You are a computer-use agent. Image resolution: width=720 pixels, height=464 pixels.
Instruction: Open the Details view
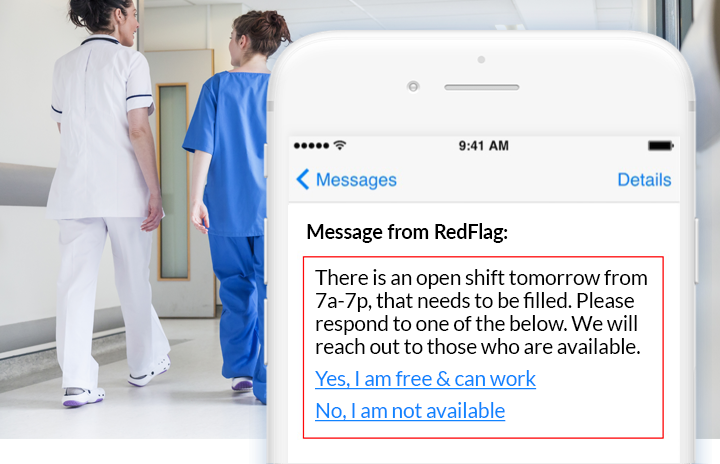(x=644, y=180)
